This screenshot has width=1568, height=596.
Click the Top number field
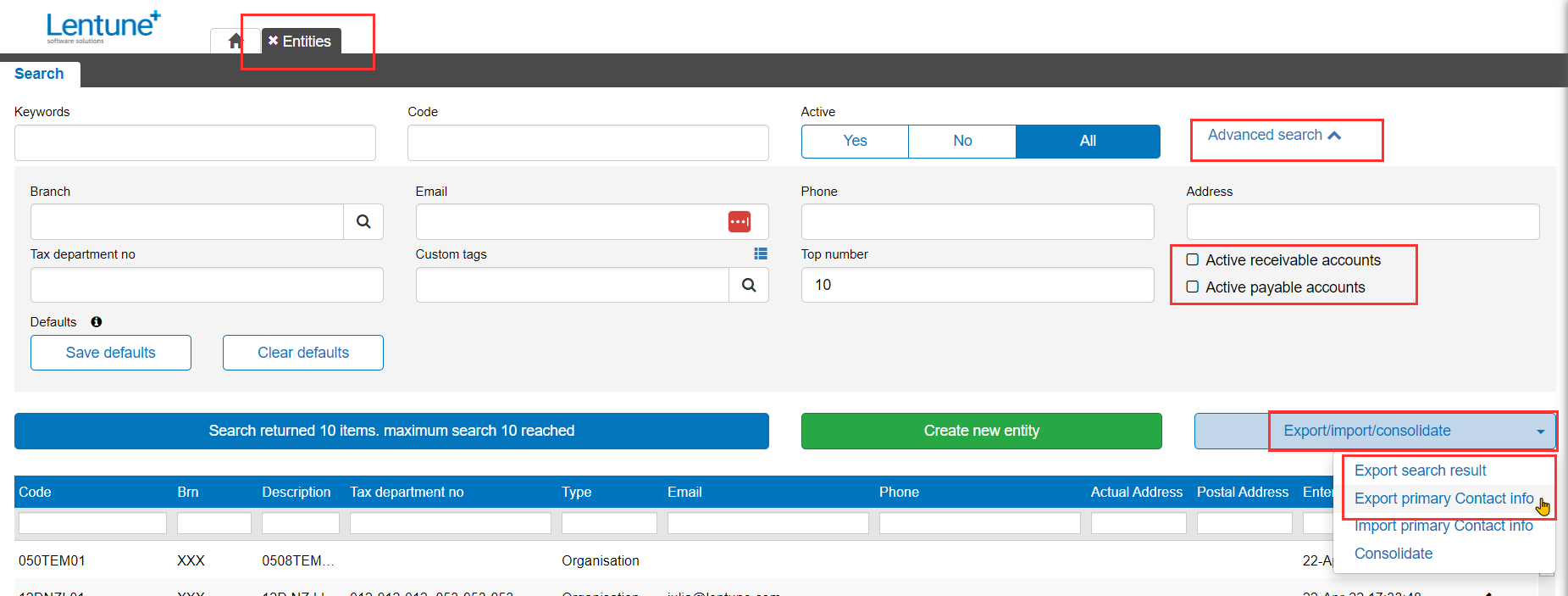[978, 285]
